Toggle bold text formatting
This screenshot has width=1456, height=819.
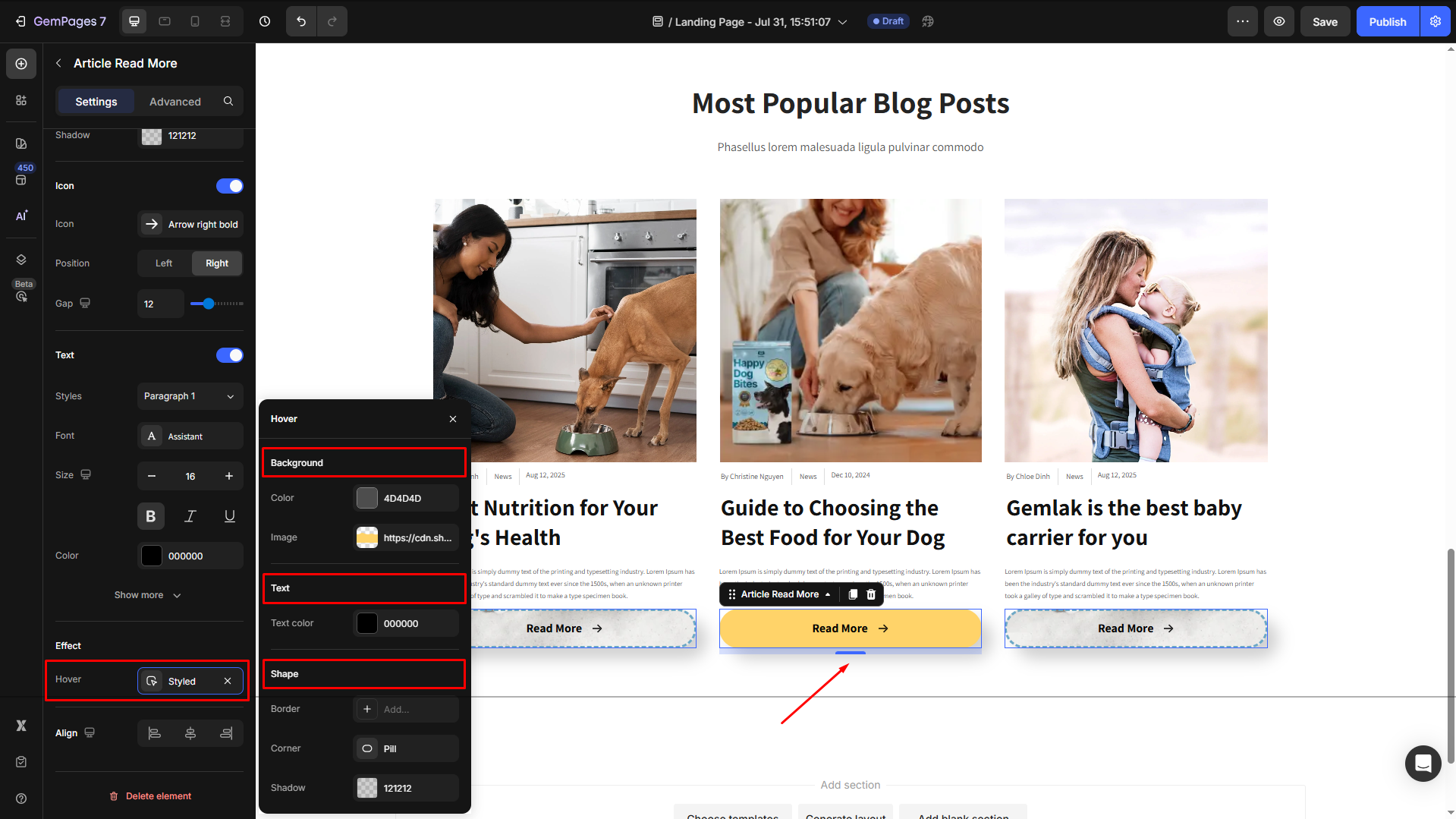tap(151, 516)
